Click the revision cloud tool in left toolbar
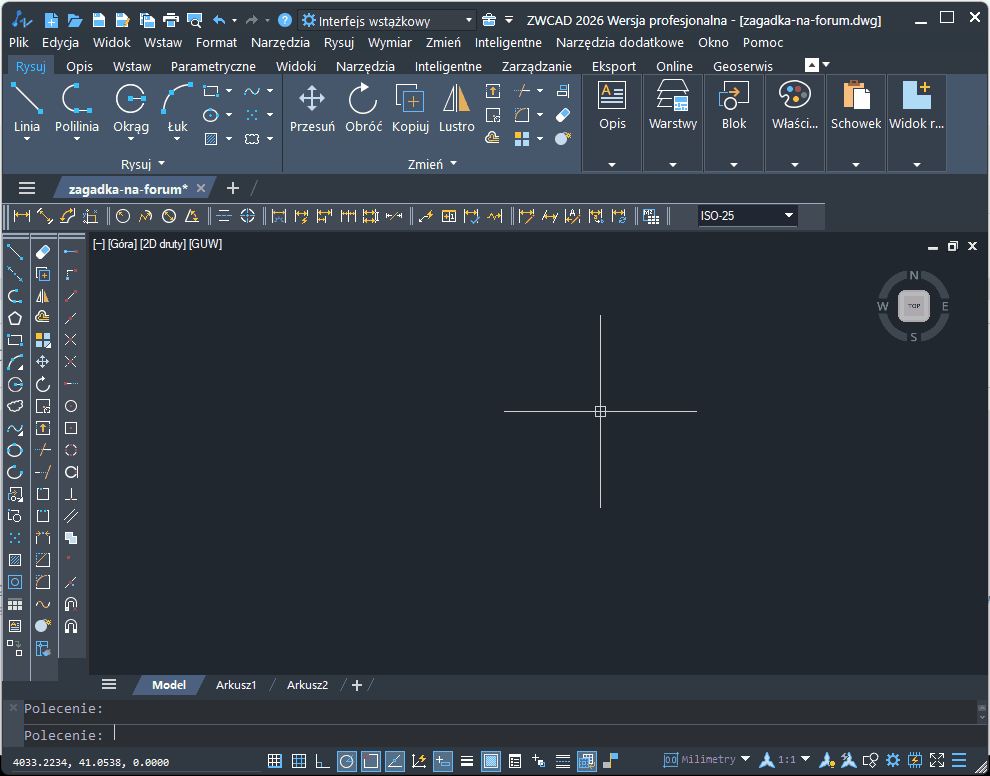This screenshot has width=990, height=776. click(x=15, y=406)
